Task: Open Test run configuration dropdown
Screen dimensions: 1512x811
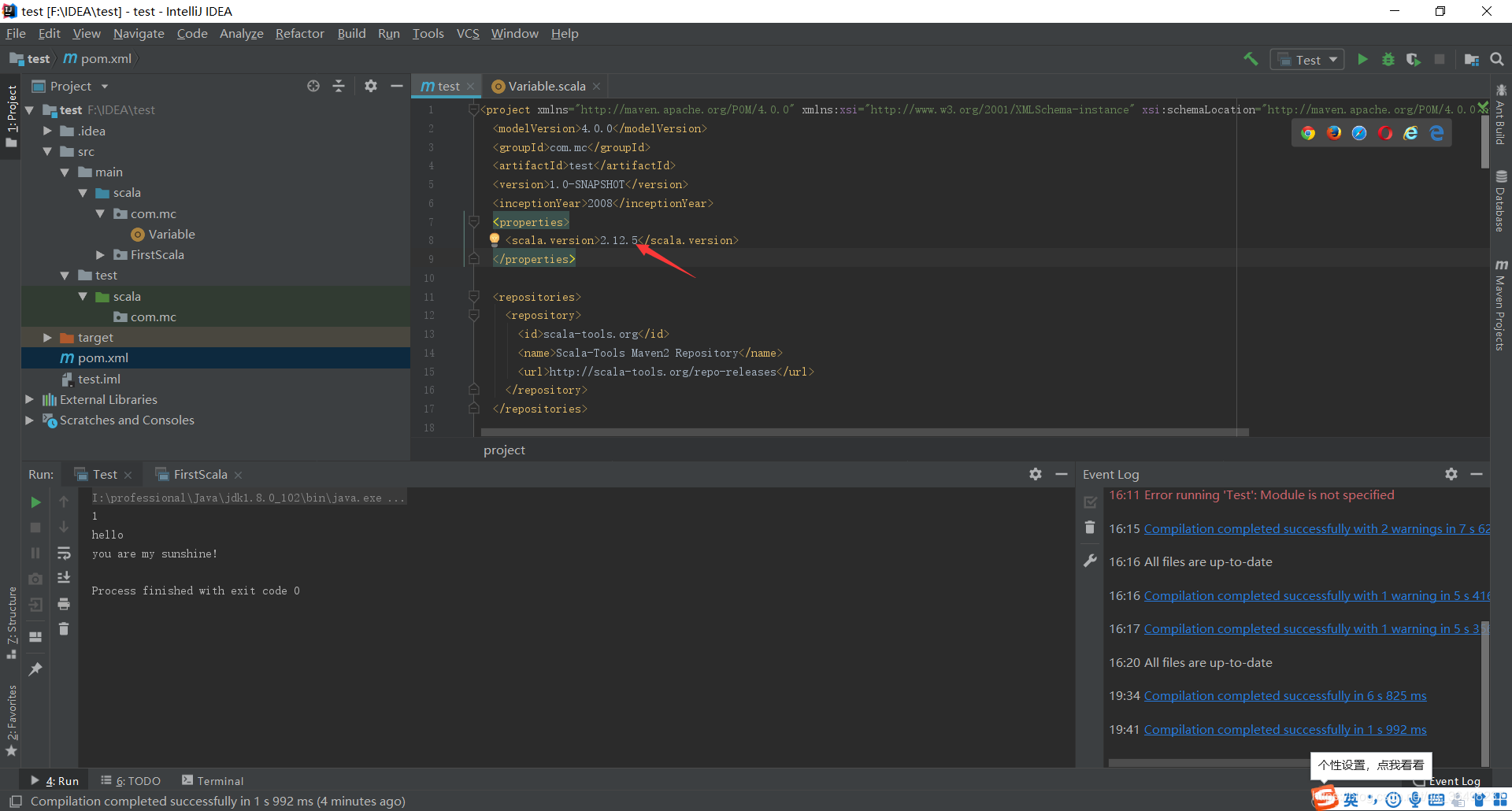Action: point(1307,60)
